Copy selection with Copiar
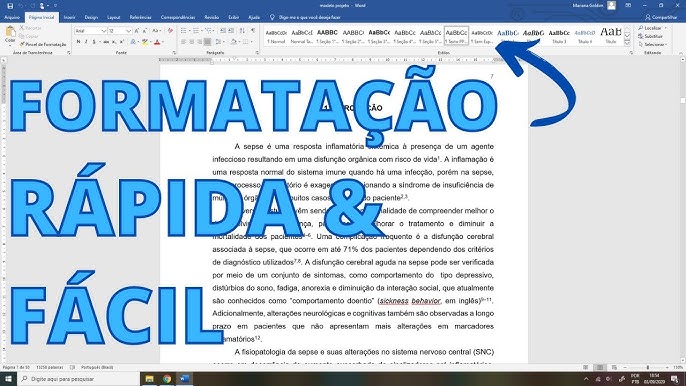Screen dimensions: 686x386 pyautogui.click(x=29, y=36)
